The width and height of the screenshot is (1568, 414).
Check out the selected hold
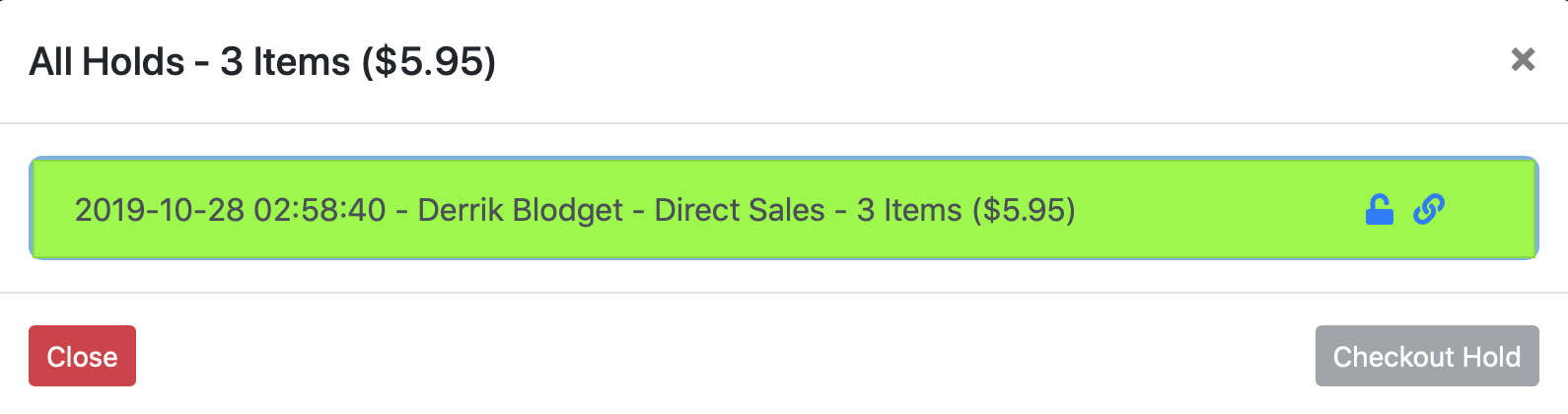pyautogui.click(x=1427, y=356)
